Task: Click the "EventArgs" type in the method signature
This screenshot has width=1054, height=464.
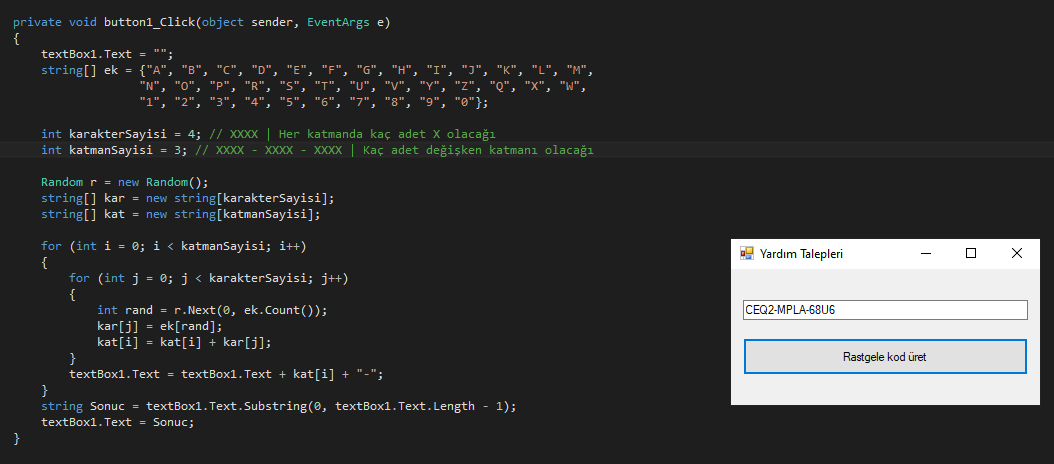Action: click(x=339, y=22)
